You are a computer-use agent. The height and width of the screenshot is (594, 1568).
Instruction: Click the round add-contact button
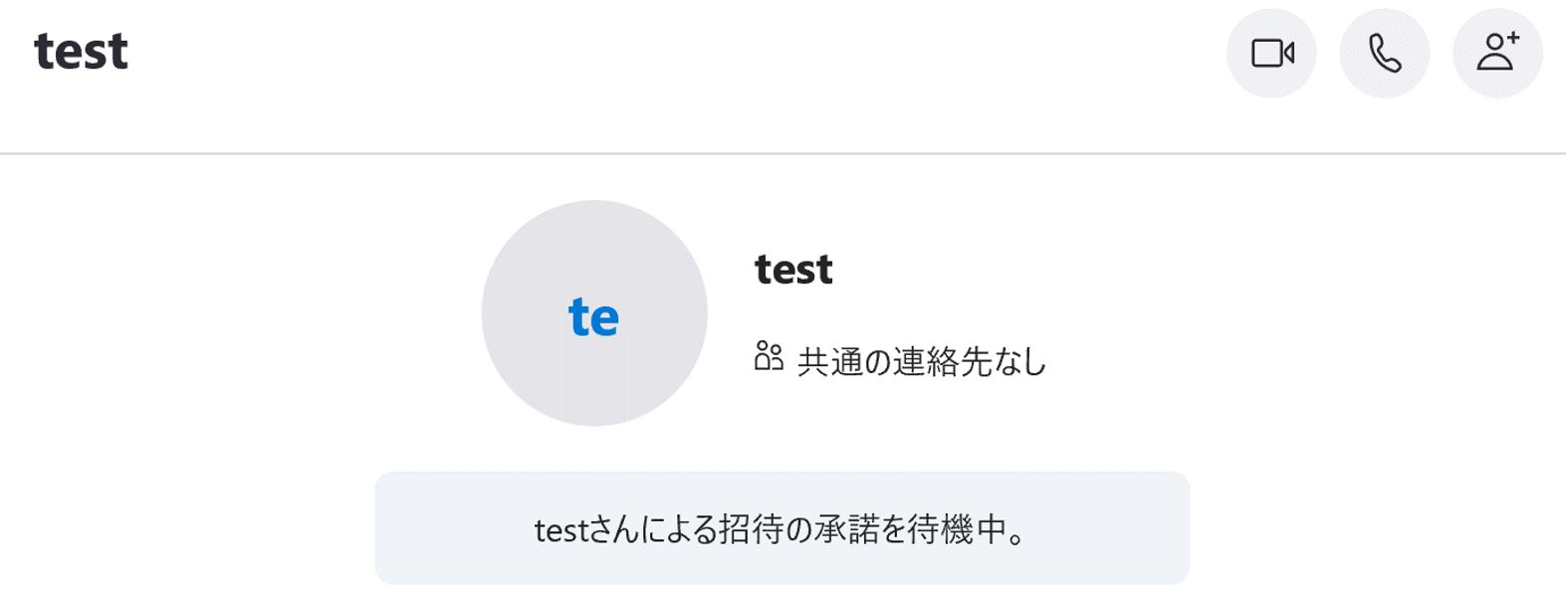[1497, 54]
